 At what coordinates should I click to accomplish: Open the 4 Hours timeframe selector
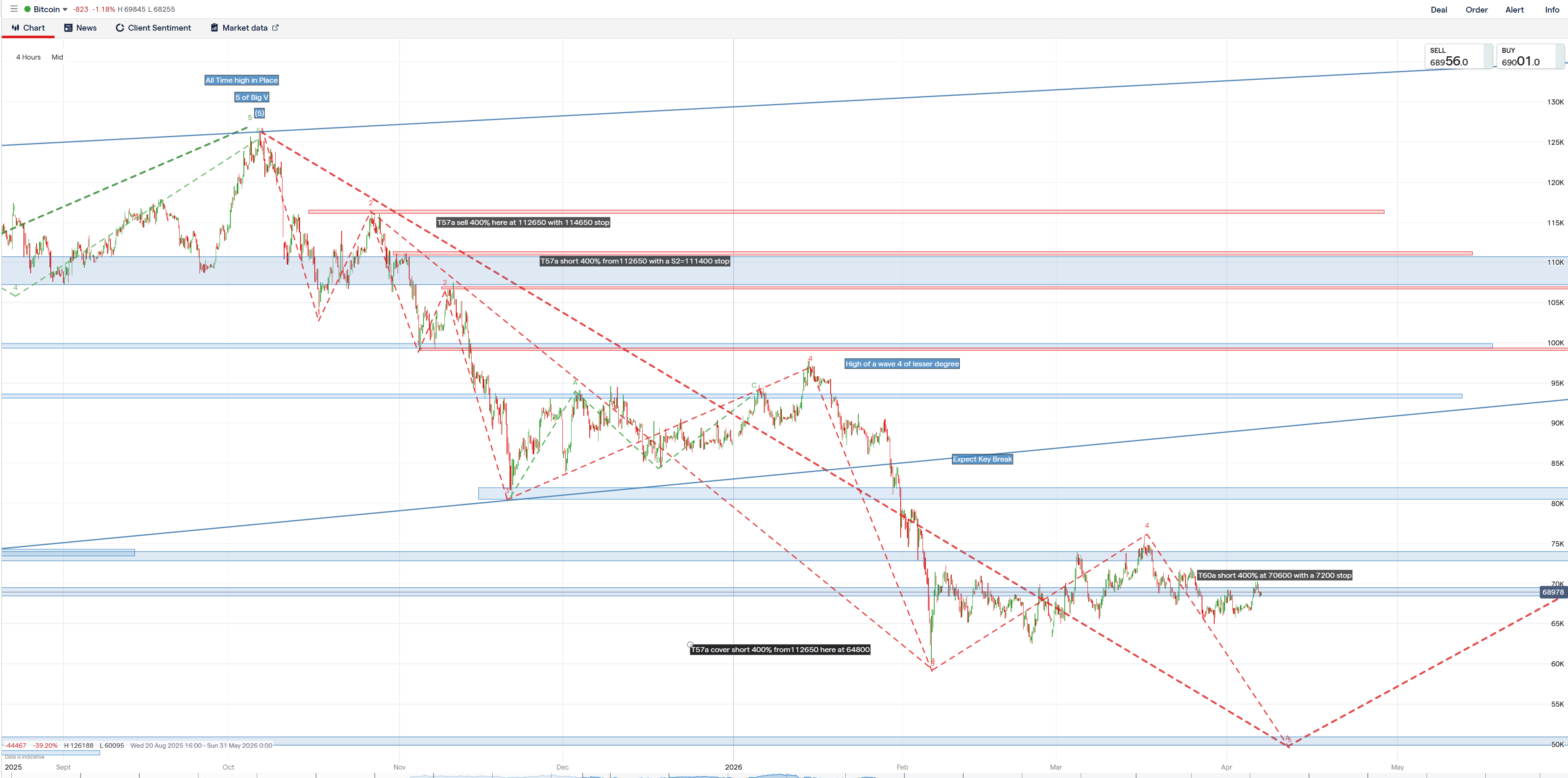click(x=28, y=57)
